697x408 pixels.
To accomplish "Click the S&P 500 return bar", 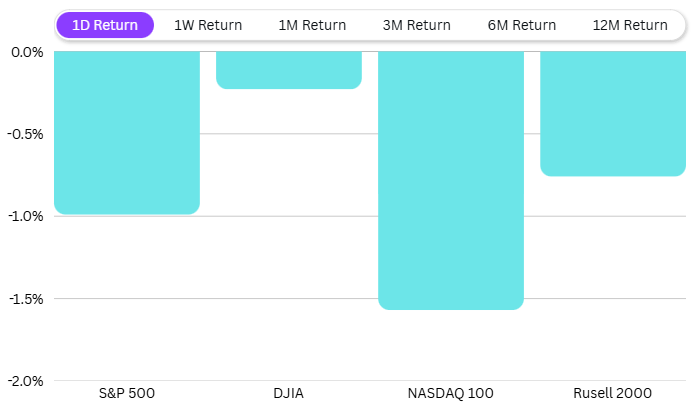I will (127, 132).
